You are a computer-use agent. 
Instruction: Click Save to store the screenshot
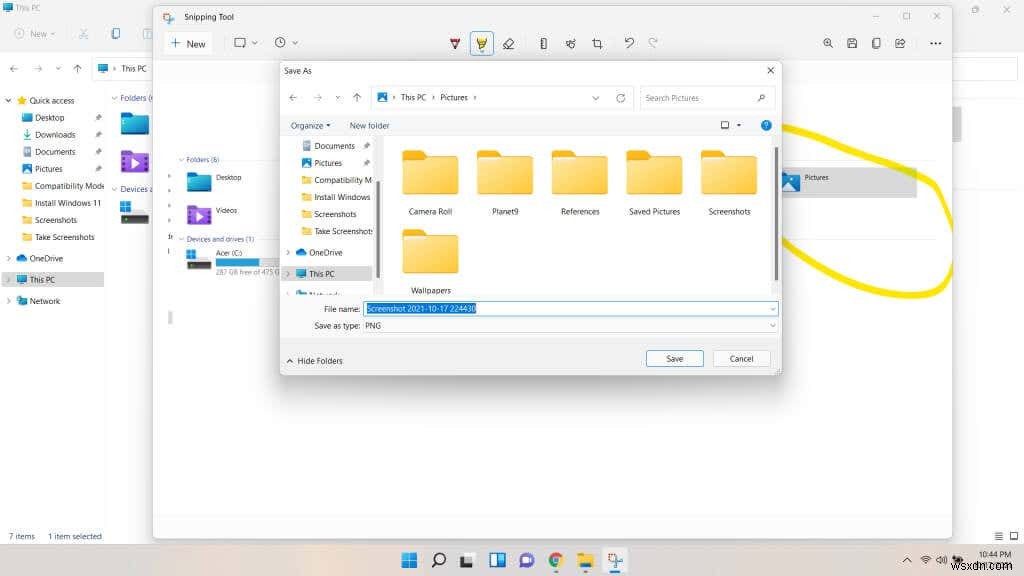(674, 358)
